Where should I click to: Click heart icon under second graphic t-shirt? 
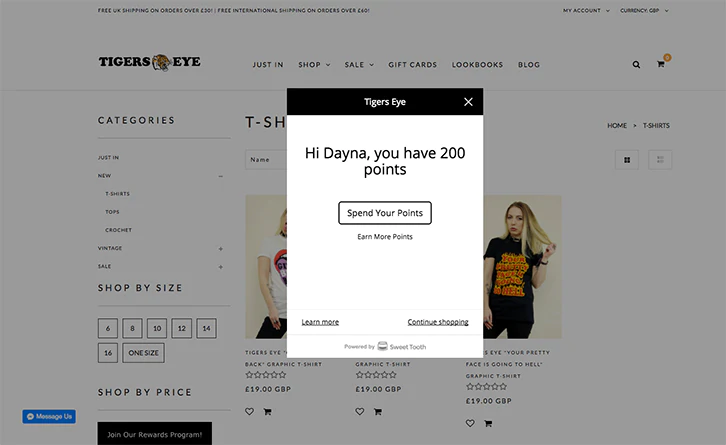[x=360, y=411]
